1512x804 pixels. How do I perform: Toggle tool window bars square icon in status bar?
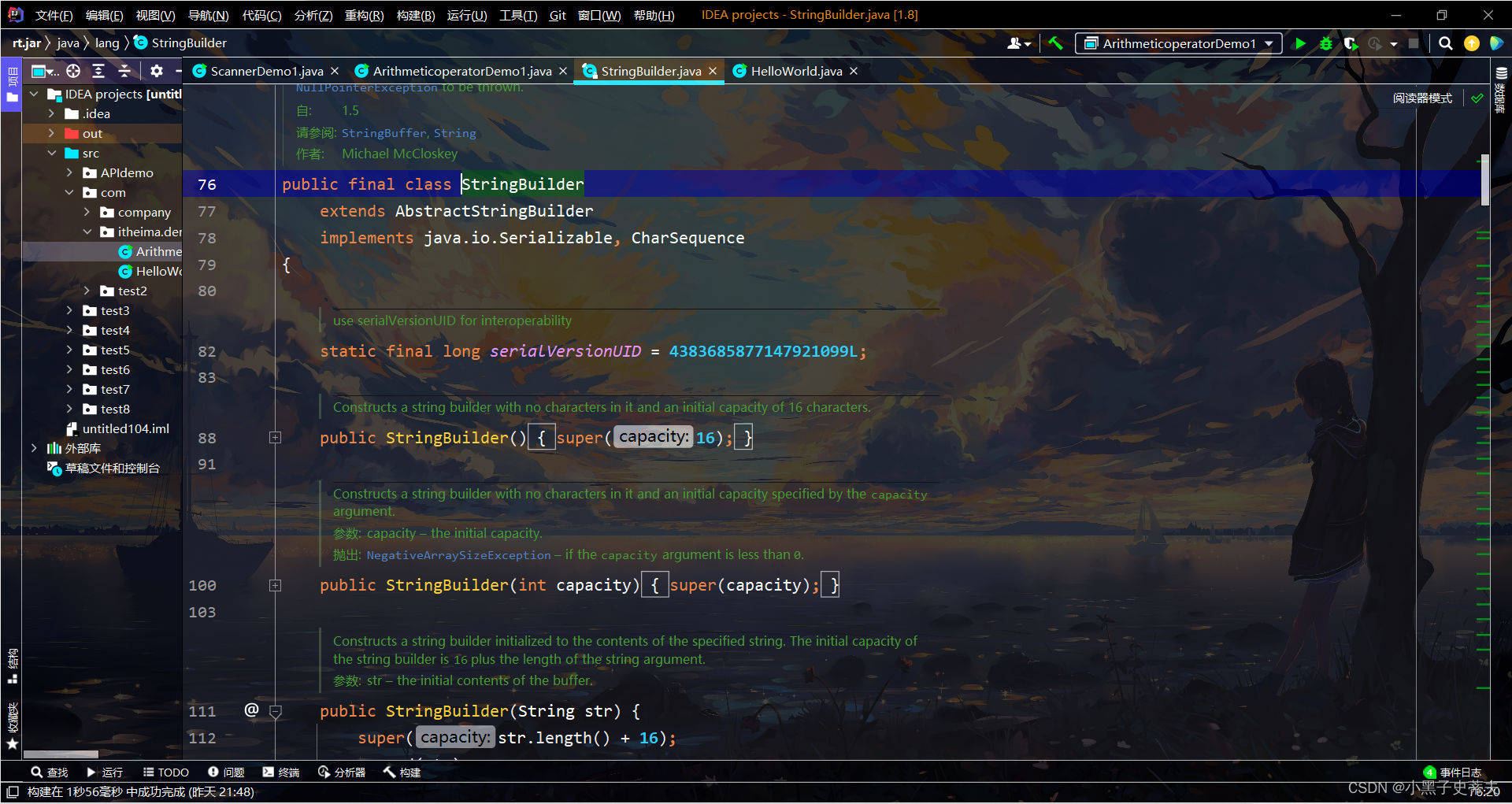[x=13, y=791]
